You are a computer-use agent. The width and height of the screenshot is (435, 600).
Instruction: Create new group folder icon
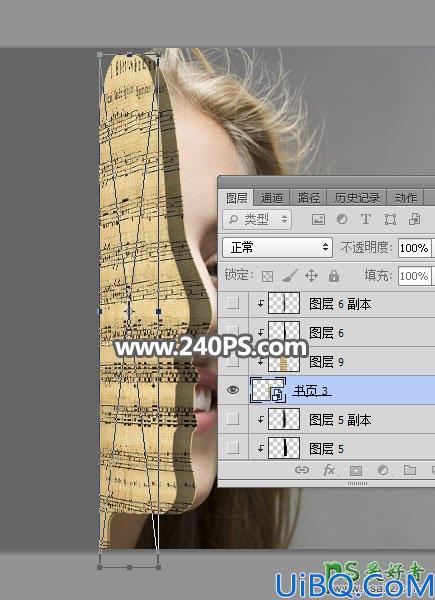pyautogui.click(x=410, y=470)
